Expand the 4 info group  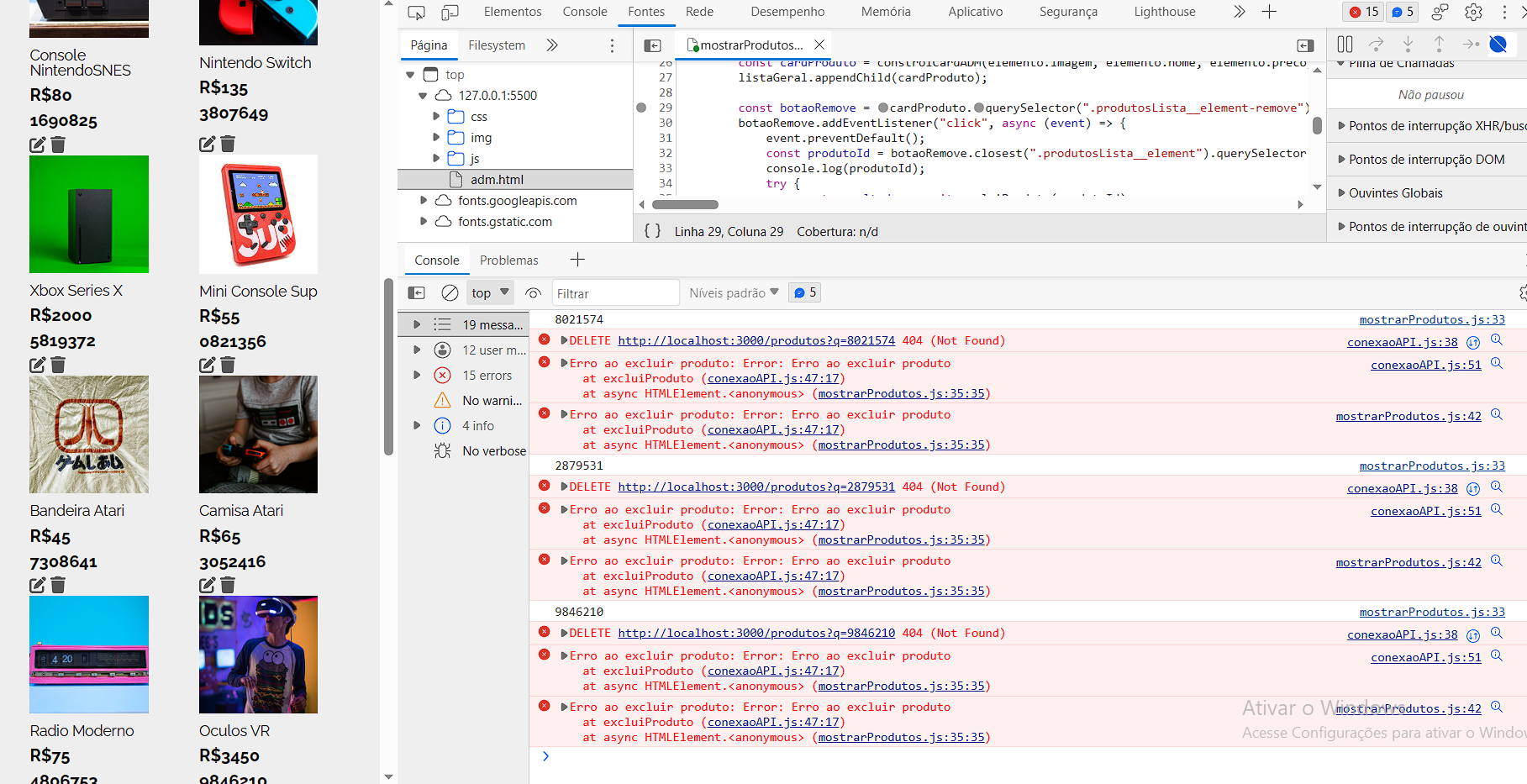pyautogui.click(x=417, y=425)
